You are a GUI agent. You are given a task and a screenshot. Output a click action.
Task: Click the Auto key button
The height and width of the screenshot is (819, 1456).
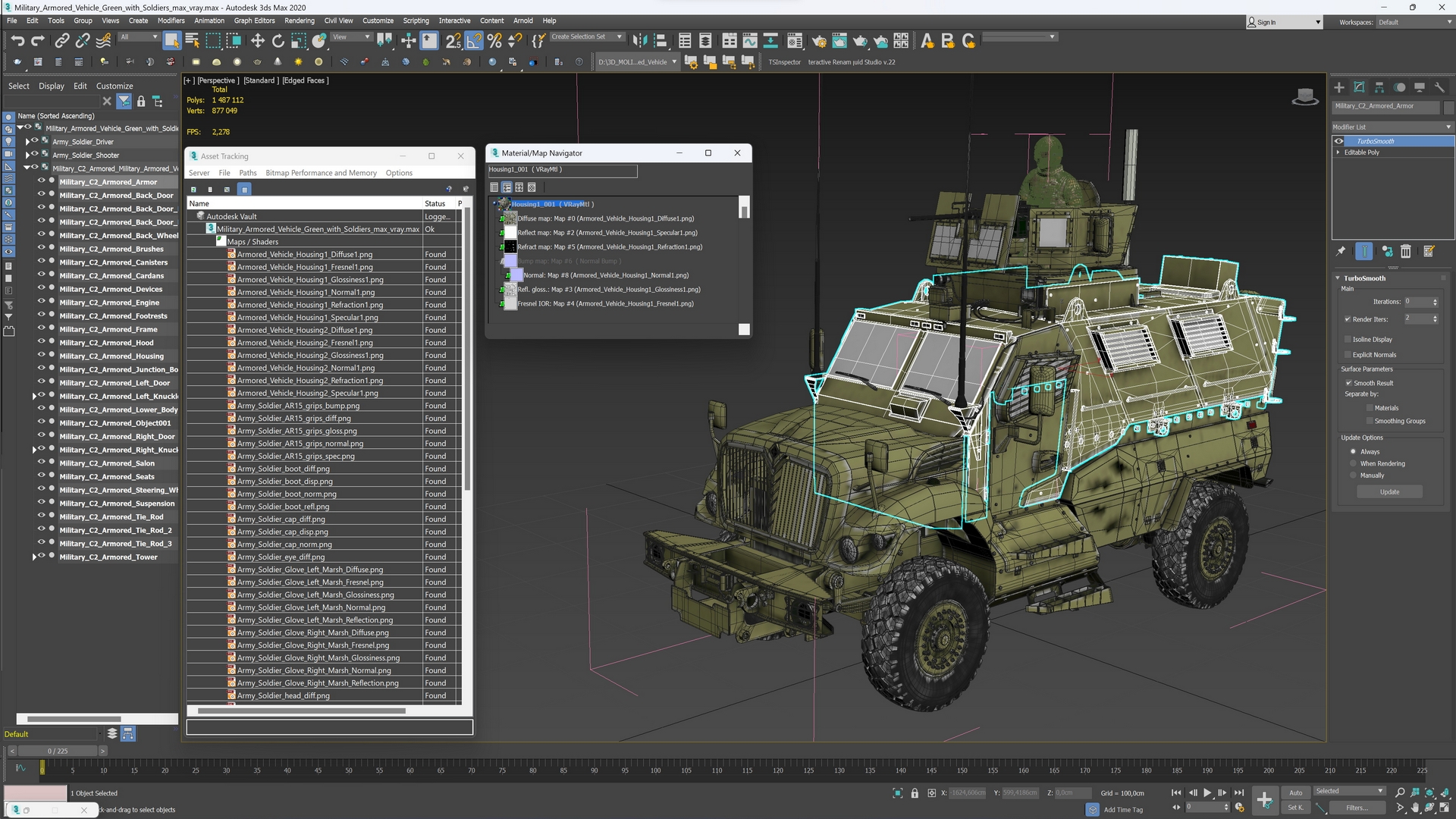pyautogui.click(x=1296, y=792)
